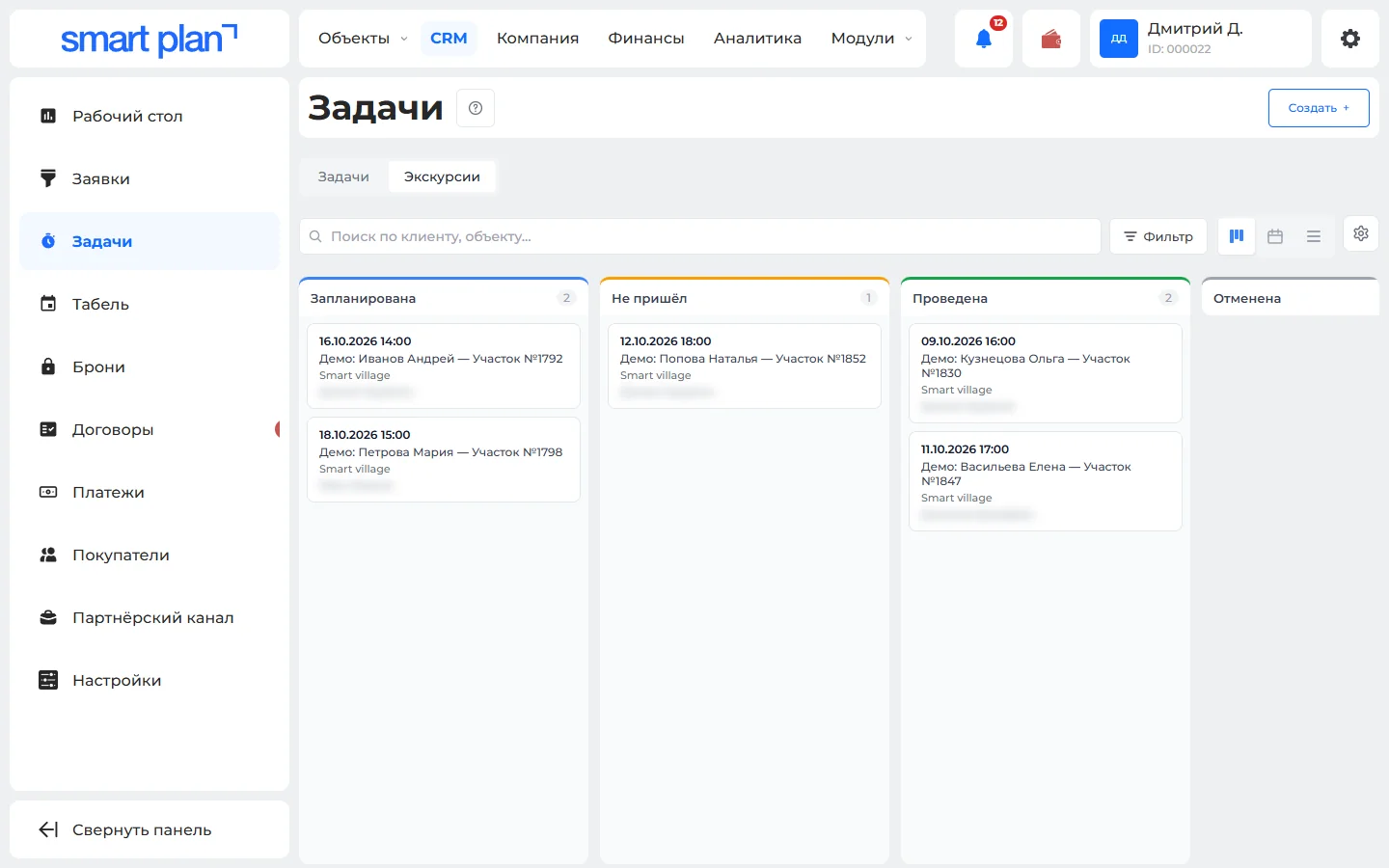1389x868 pixels.
Task: Go to Заявки in sidebar
Action: (x=150, y=178)
